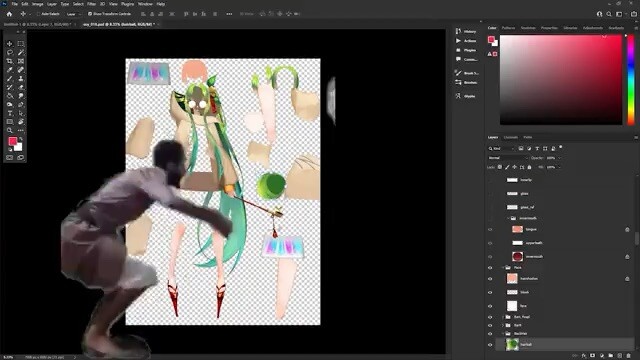Switch to the Swatches tab
Image resolution: width=640 pixels, height=360 pixels.
click(x=528, y=28)
